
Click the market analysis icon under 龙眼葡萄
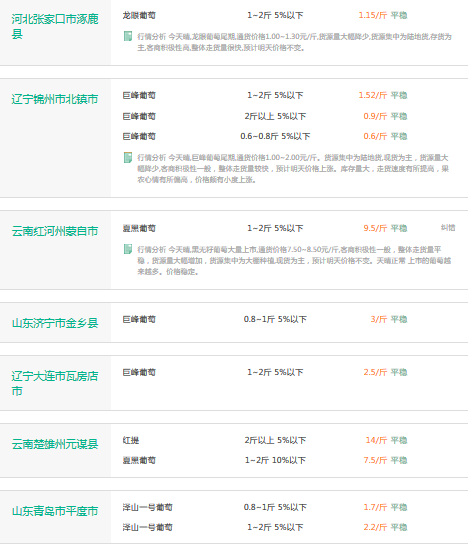click(x=128, y=36)
